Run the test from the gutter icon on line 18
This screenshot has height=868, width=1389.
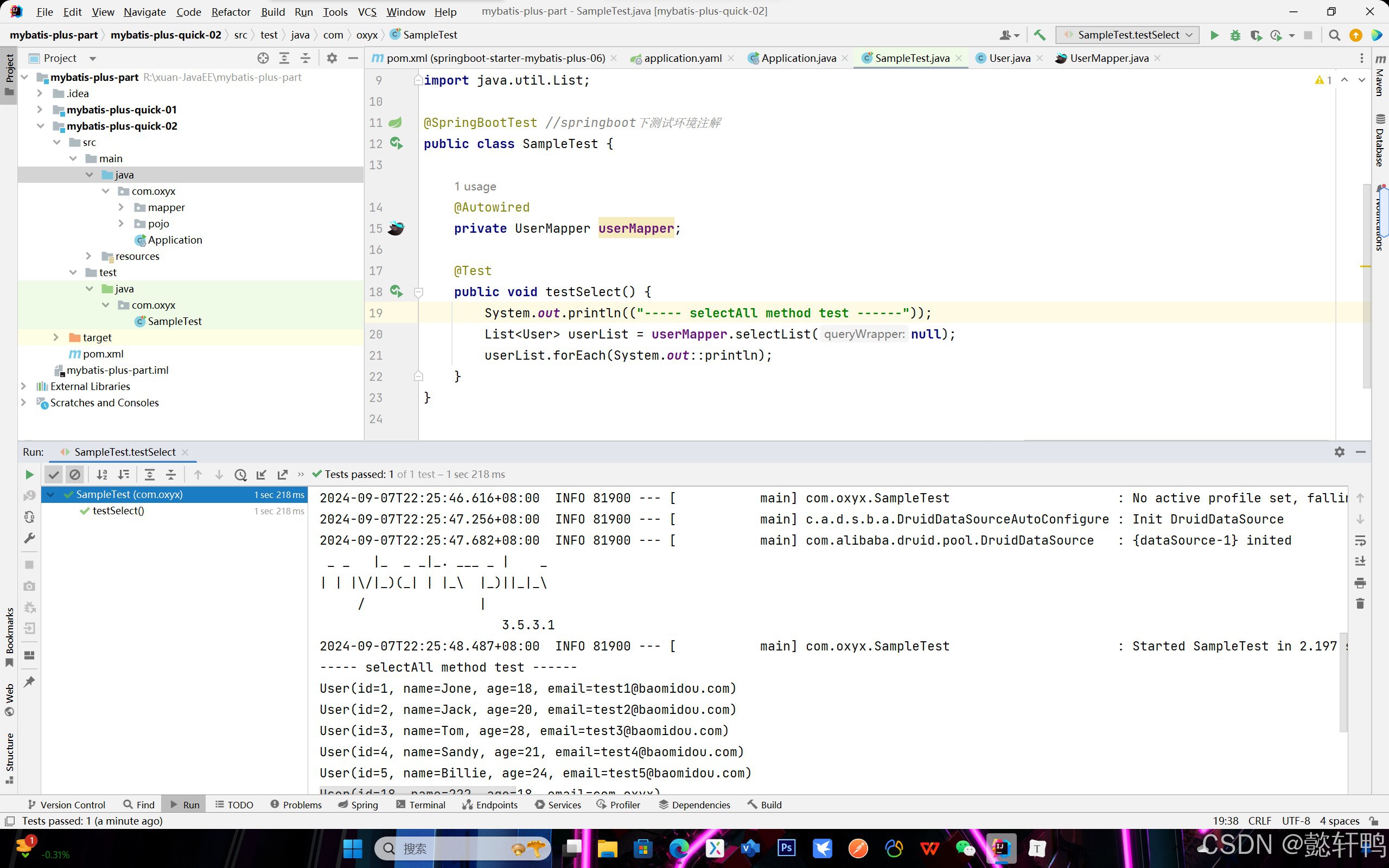pos(397,292)
